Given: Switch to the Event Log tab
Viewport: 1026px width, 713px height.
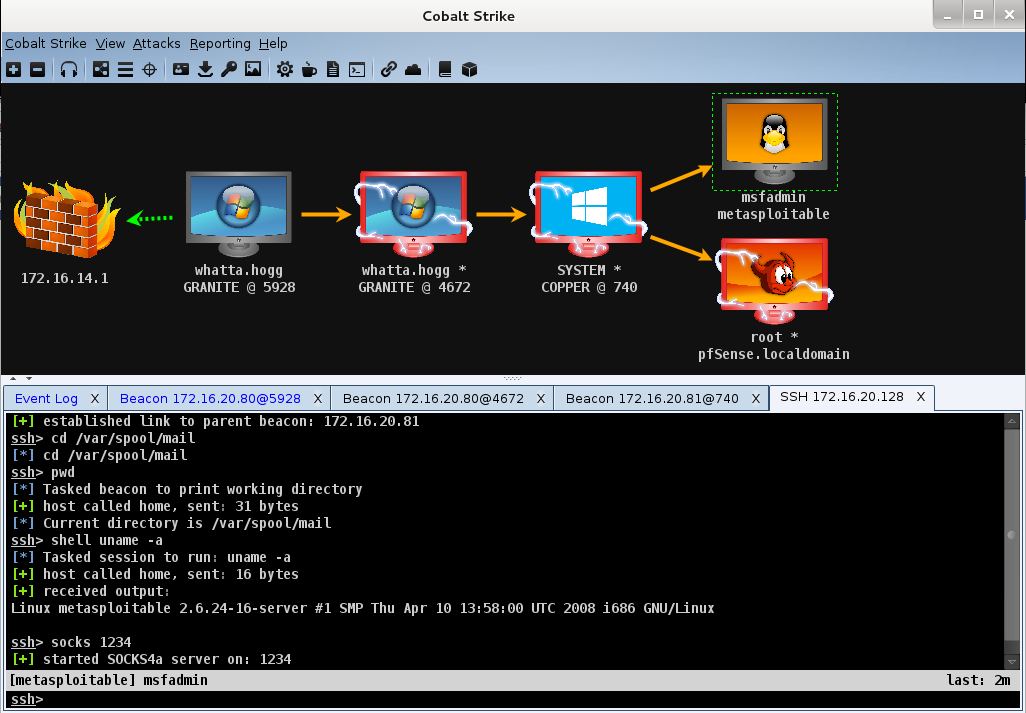Looking at the screenshot, I should click(x=46, y=398).
